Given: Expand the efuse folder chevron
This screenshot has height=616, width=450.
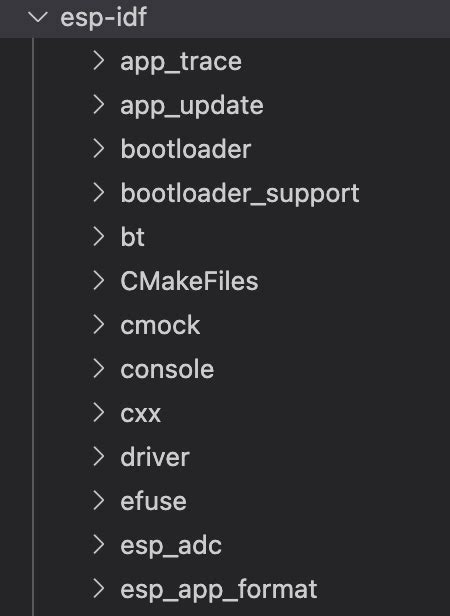Looking at the screenshot, I should pos(99,501).
